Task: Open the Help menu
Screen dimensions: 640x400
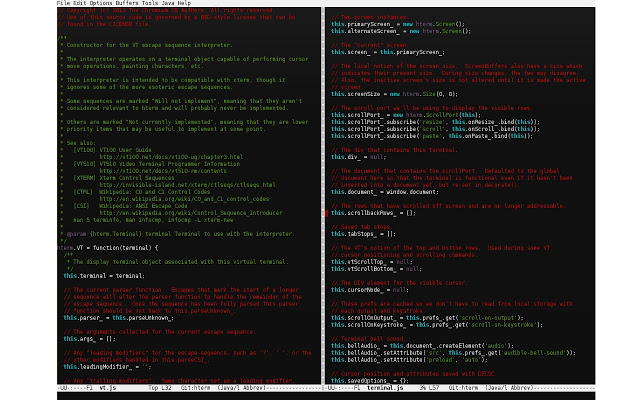Action: pos(184,3)
